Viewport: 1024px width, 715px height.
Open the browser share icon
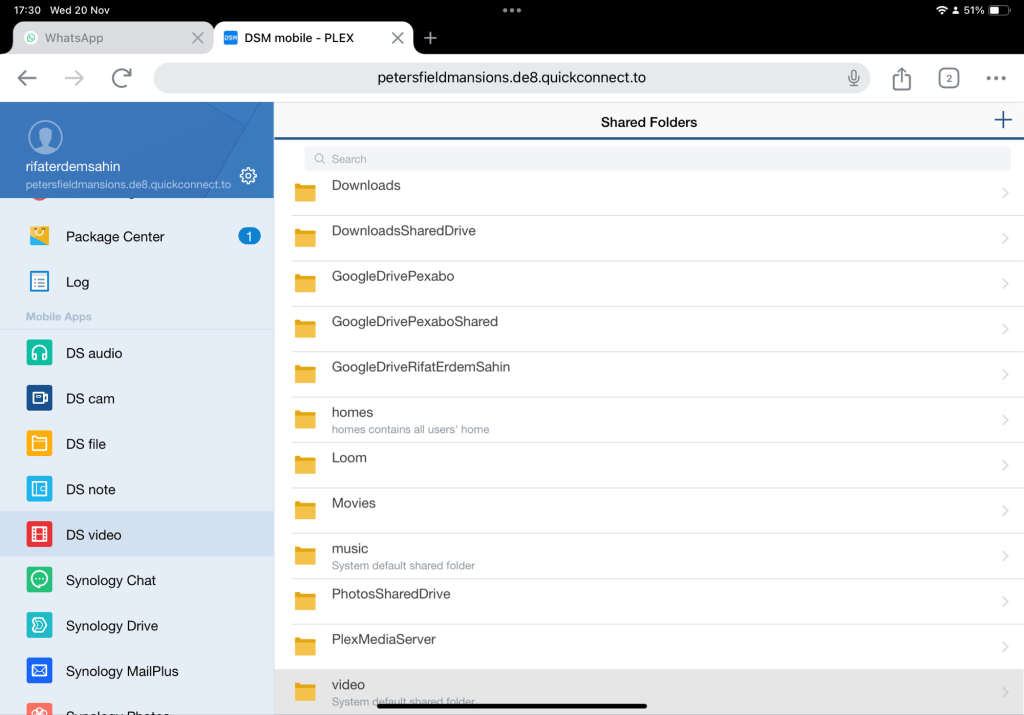click(x=901, y=78)
